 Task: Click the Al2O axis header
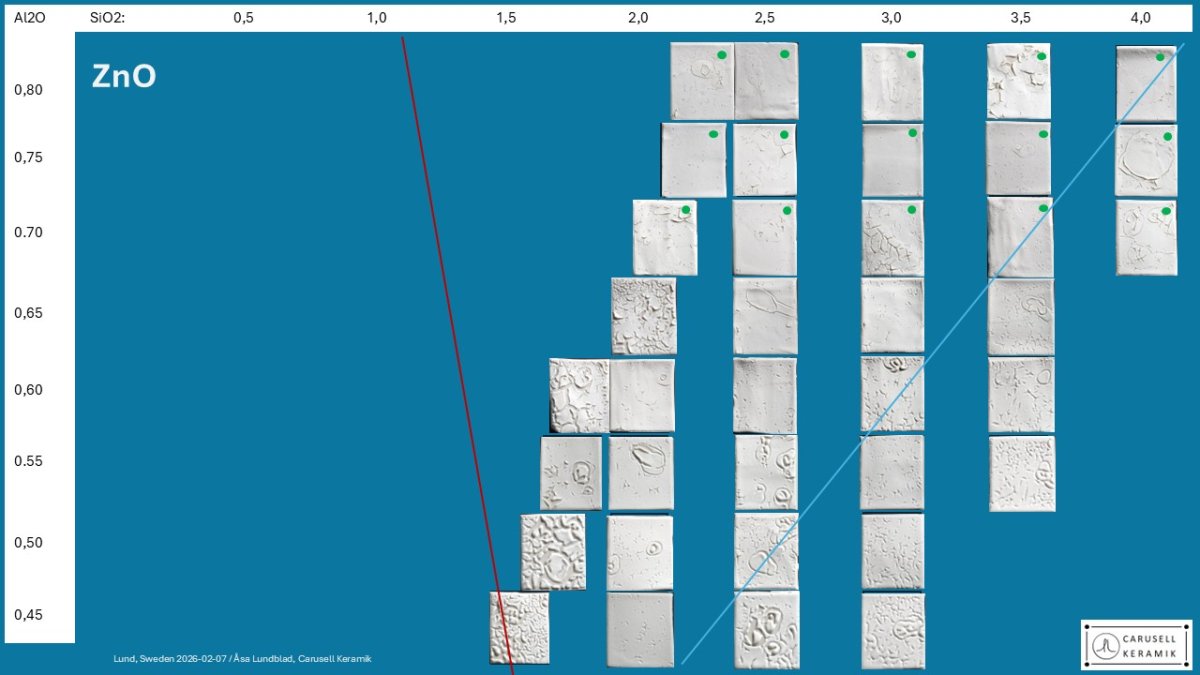coord(31,18)
